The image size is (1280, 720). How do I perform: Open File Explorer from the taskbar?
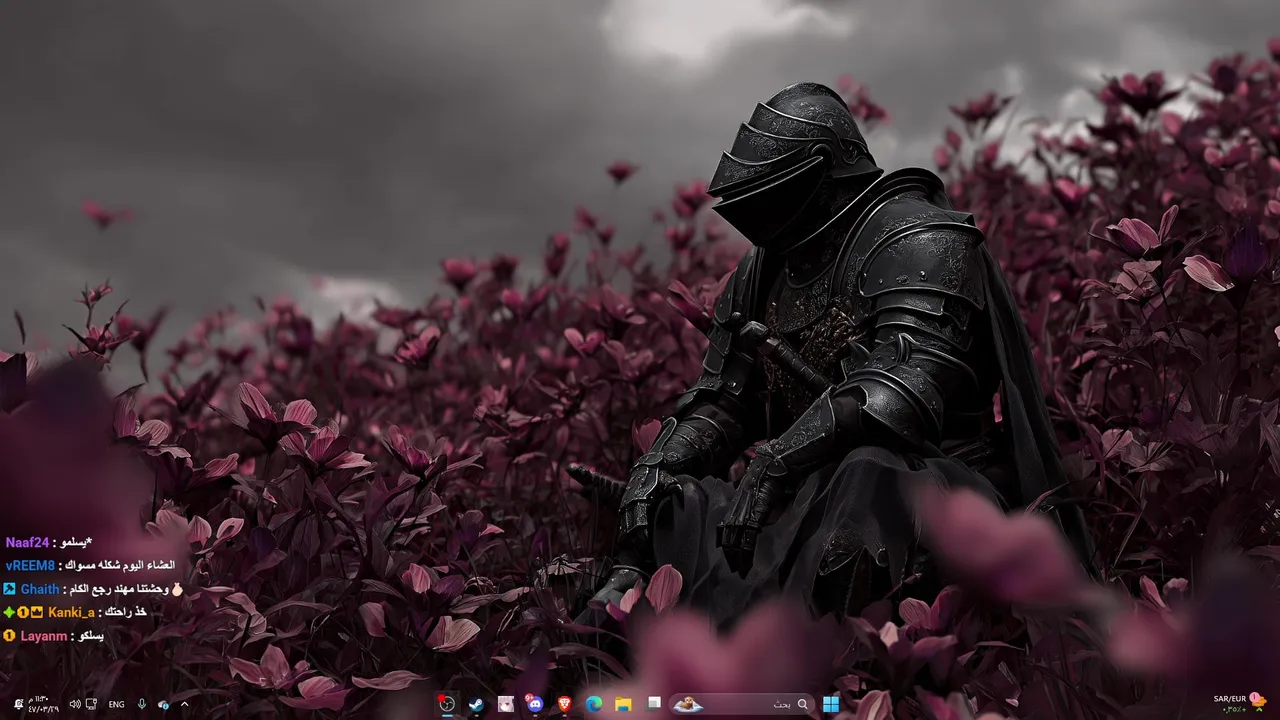[623, 704]
